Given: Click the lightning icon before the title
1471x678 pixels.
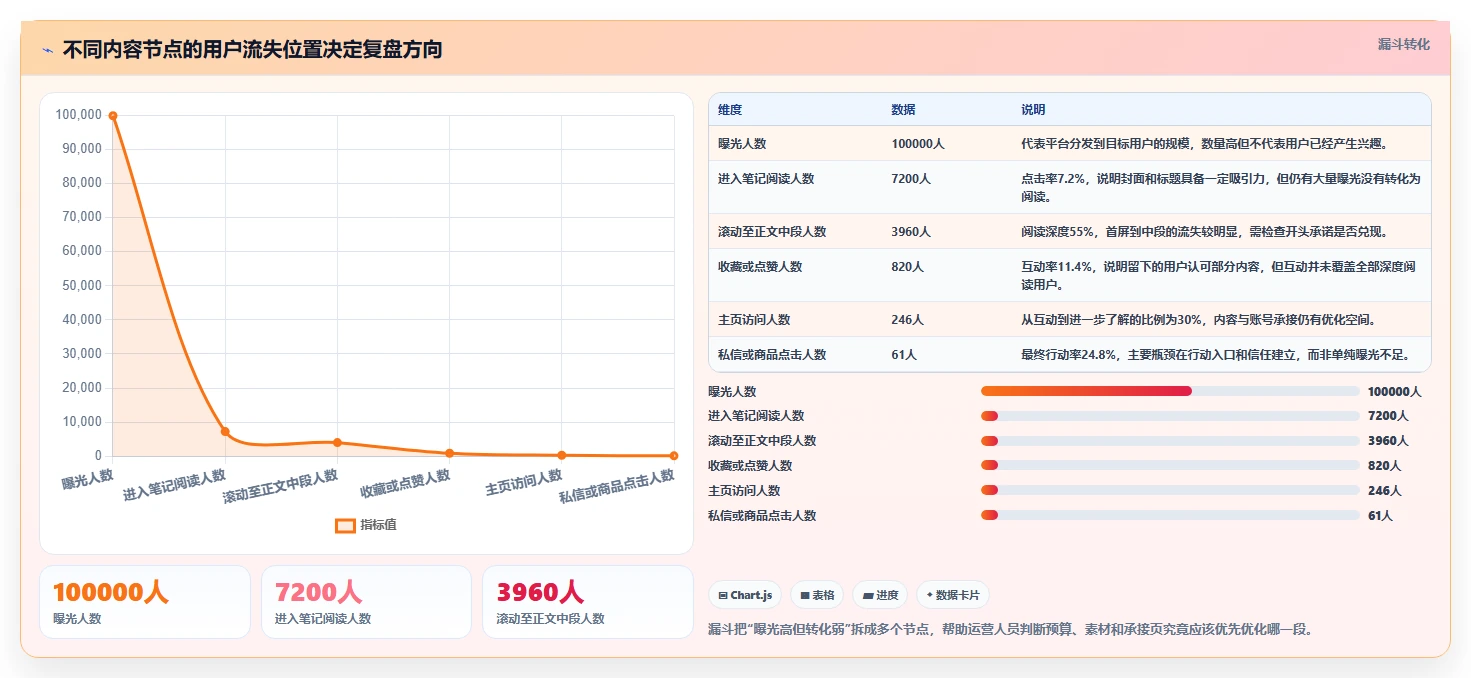Looking at the screenshot, I should coord(47,50).
